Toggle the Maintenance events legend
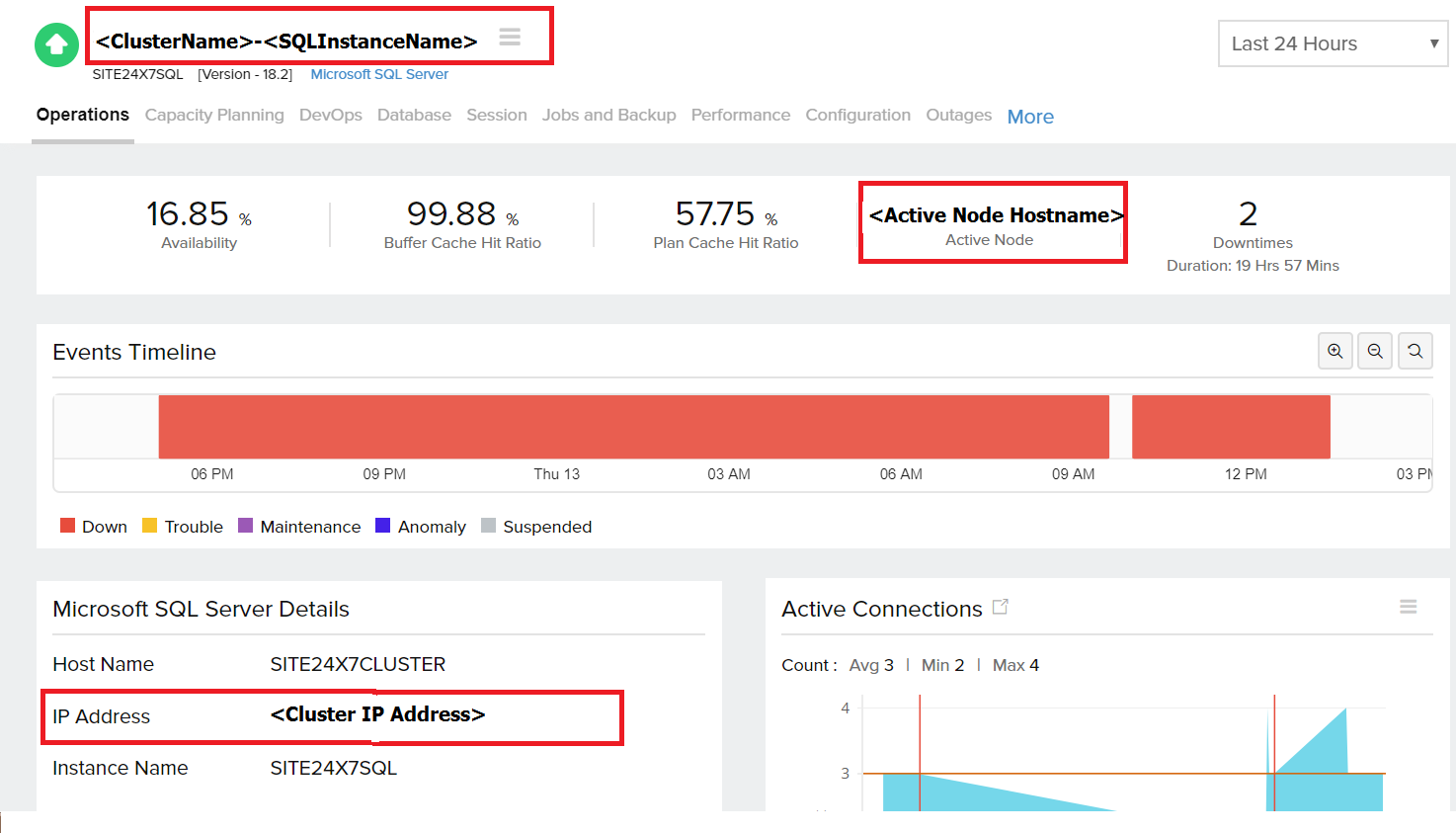Screen dimensions: 1456x833 tap(299, 526)
